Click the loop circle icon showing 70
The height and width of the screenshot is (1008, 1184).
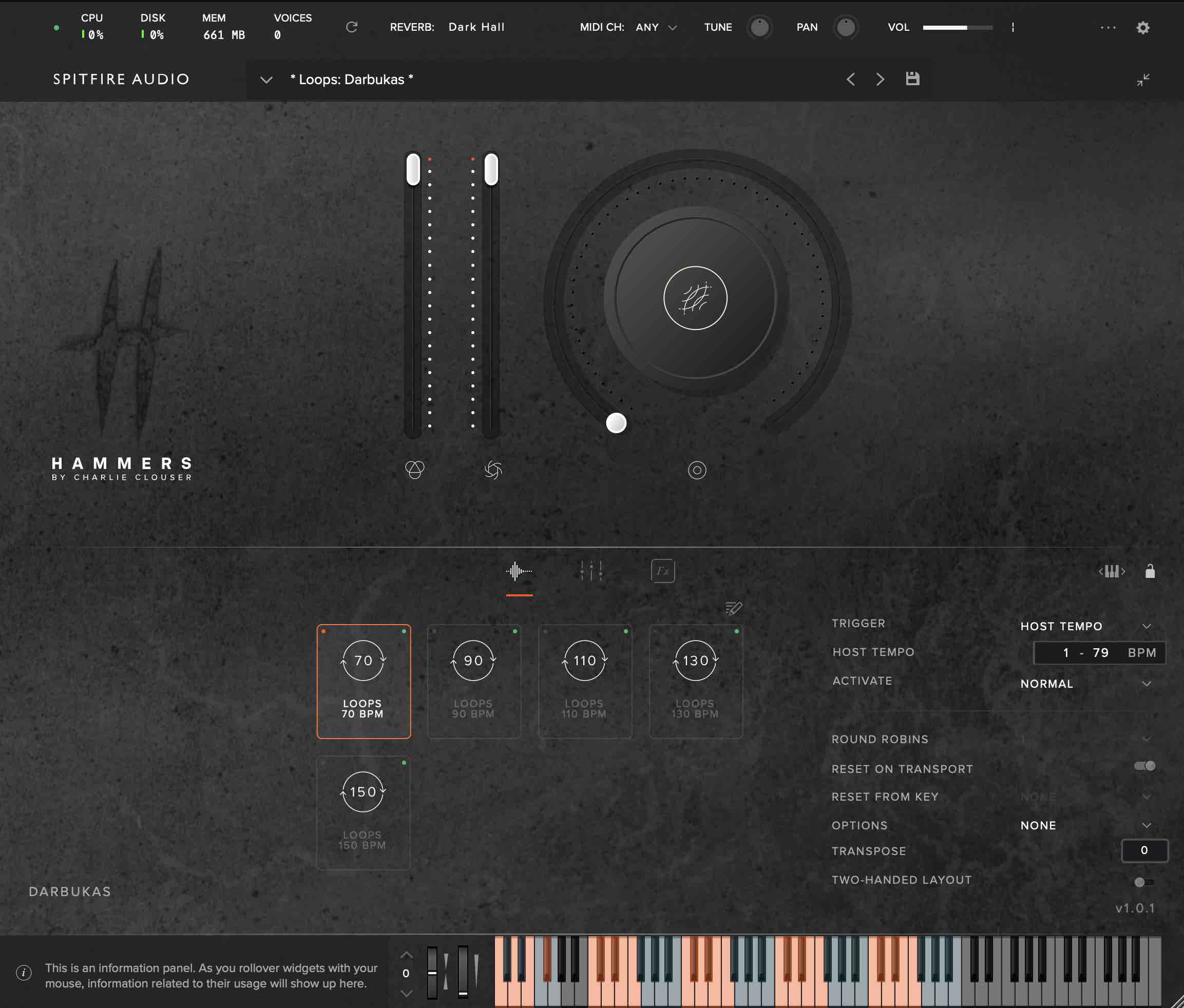point(363,660)
